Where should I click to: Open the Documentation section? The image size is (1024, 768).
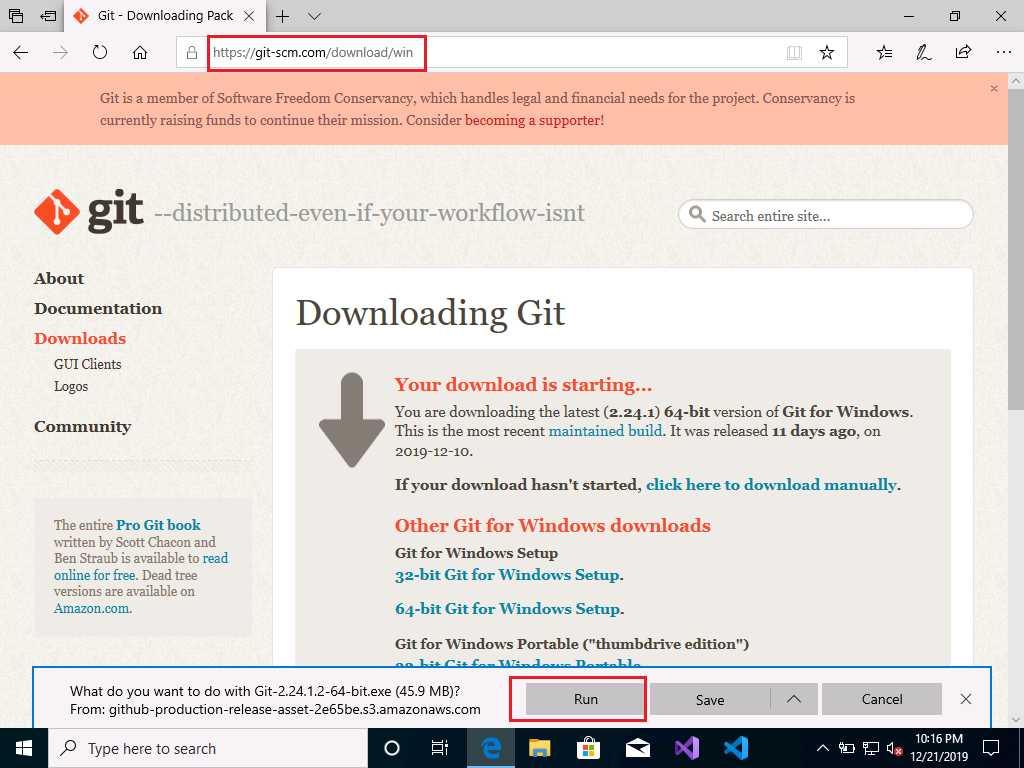point(98,308)
